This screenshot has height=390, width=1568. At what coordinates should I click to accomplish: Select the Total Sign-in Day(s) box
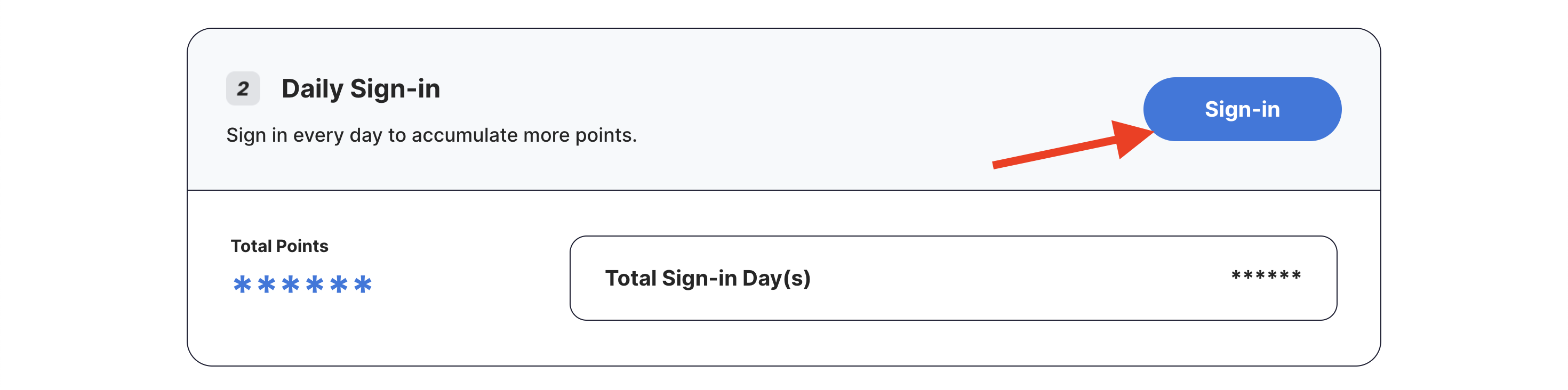coord(953,278)
